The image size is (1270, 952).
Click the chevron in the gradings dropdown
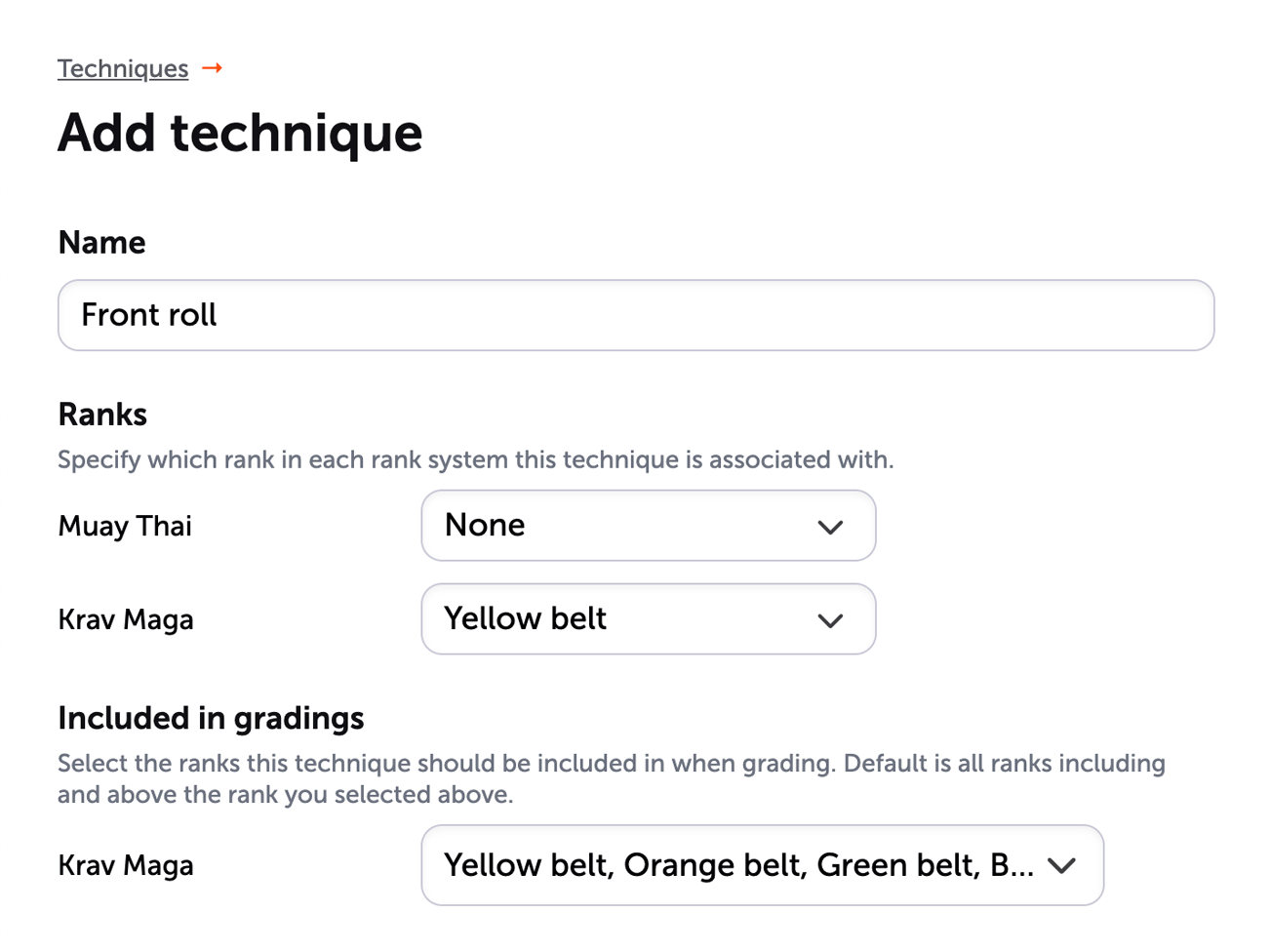tap(1061, 865)
